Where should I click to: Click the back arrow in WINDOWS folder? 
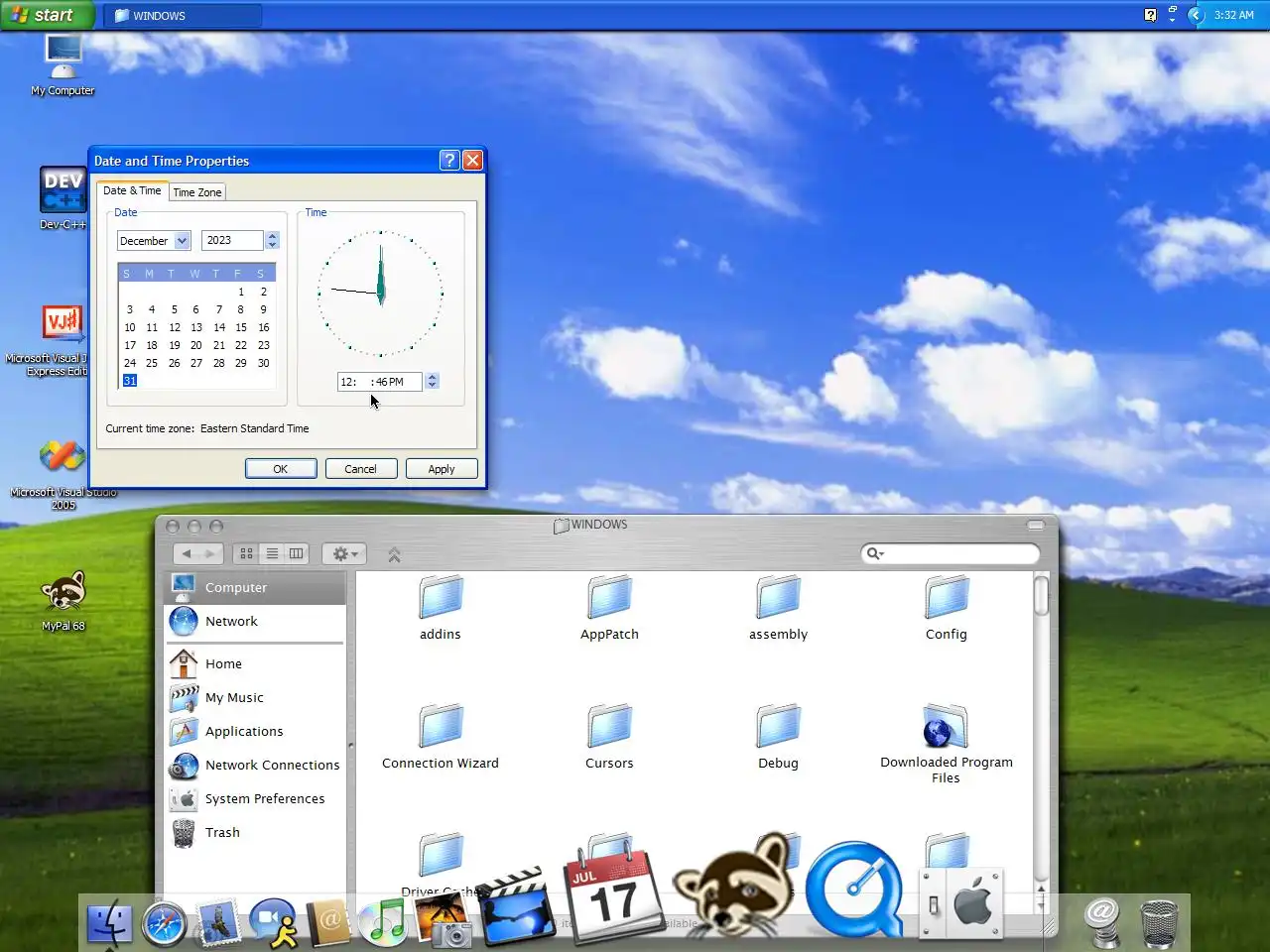(186, 553)
